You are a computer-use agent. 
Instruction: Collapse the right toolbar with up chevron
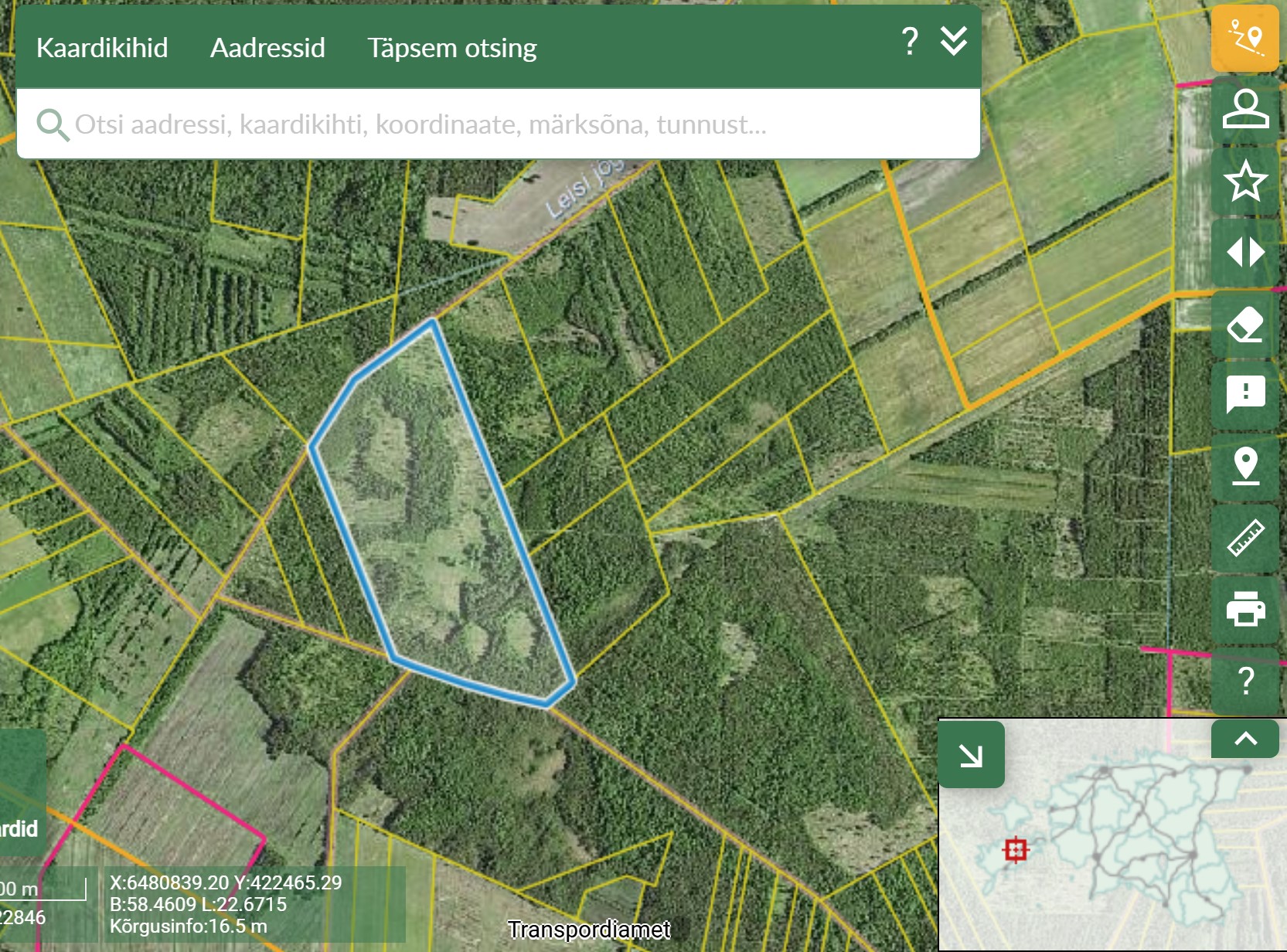(1244, 739)
